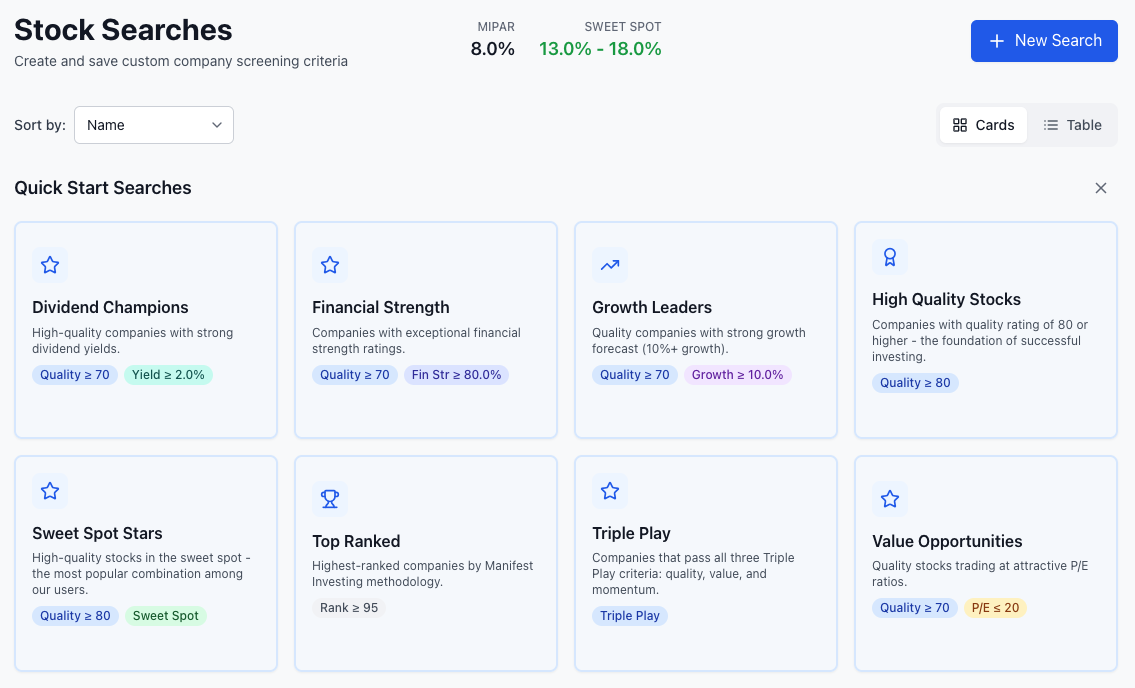Click the Sweet Spot Stars star icon
Viewport: 1135px width, 688px height.
click(x=50, y=491)
